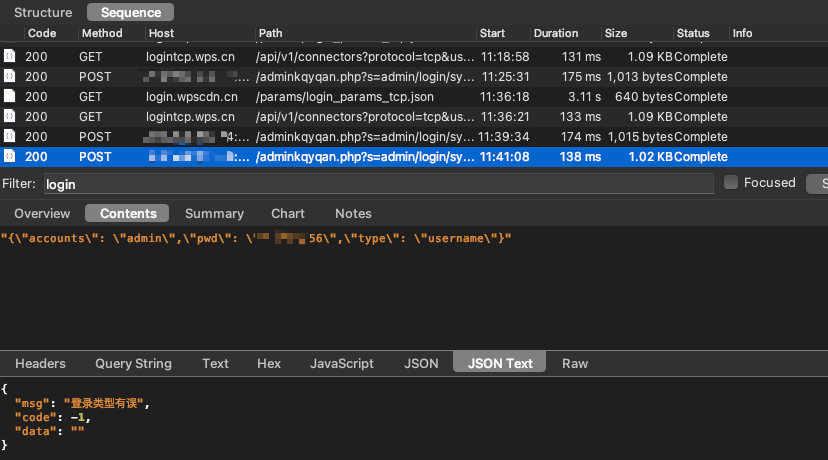Viewport: 828px width, 460px height.
Task: Click path /params/login_params_tcp.json
Action: 344,97
